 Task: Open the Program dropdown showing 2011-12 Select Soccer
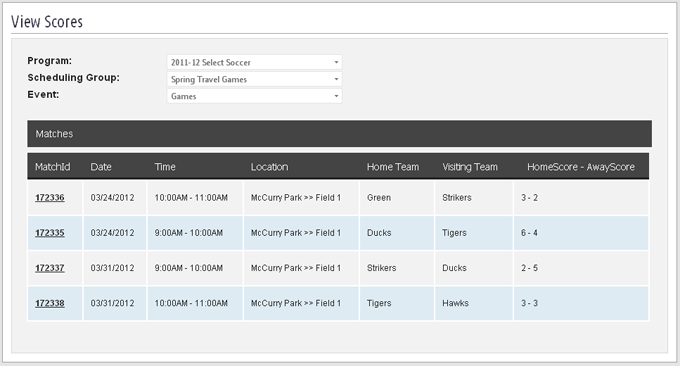coord(254,62)
